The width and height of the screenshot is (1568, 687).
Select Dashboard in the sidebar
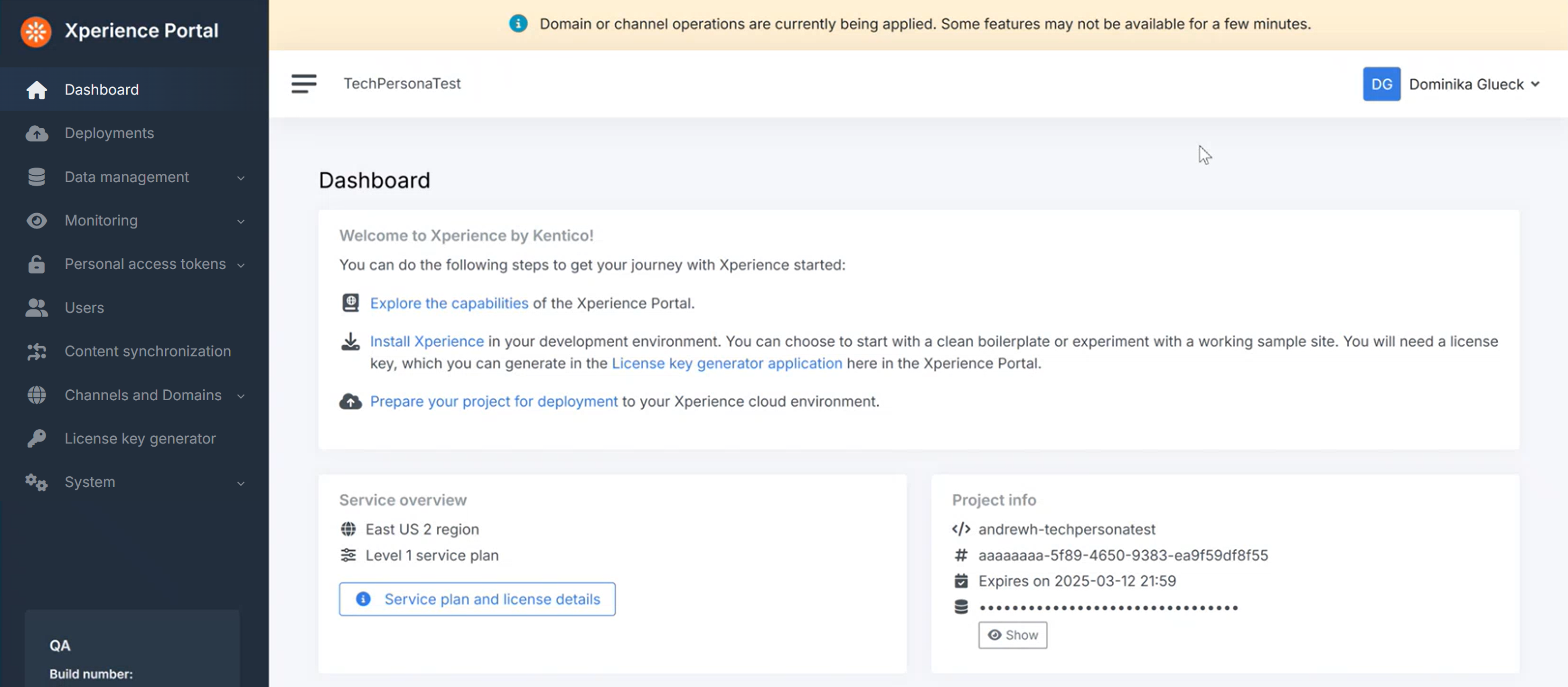102,89
